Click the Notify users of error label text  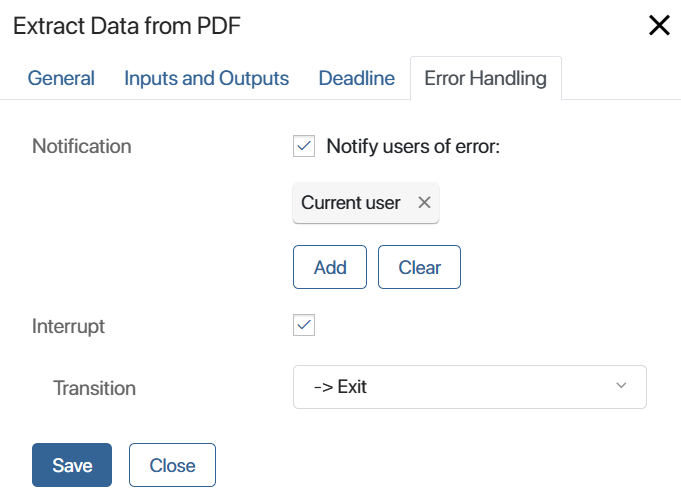point(413,146)
